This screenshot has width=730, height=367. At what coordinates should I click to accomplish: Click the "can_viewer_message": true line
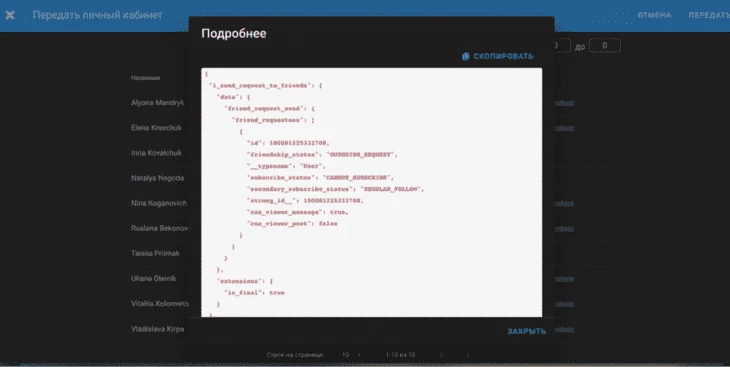(x=297, y=212)
